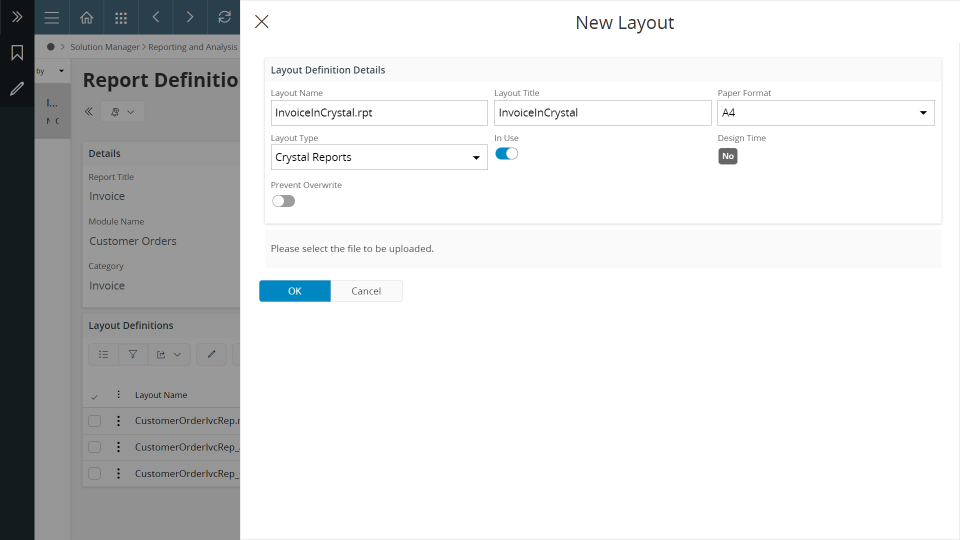Open row menu for third CustomerOrderIvcRep_ row

coord(119,473)
